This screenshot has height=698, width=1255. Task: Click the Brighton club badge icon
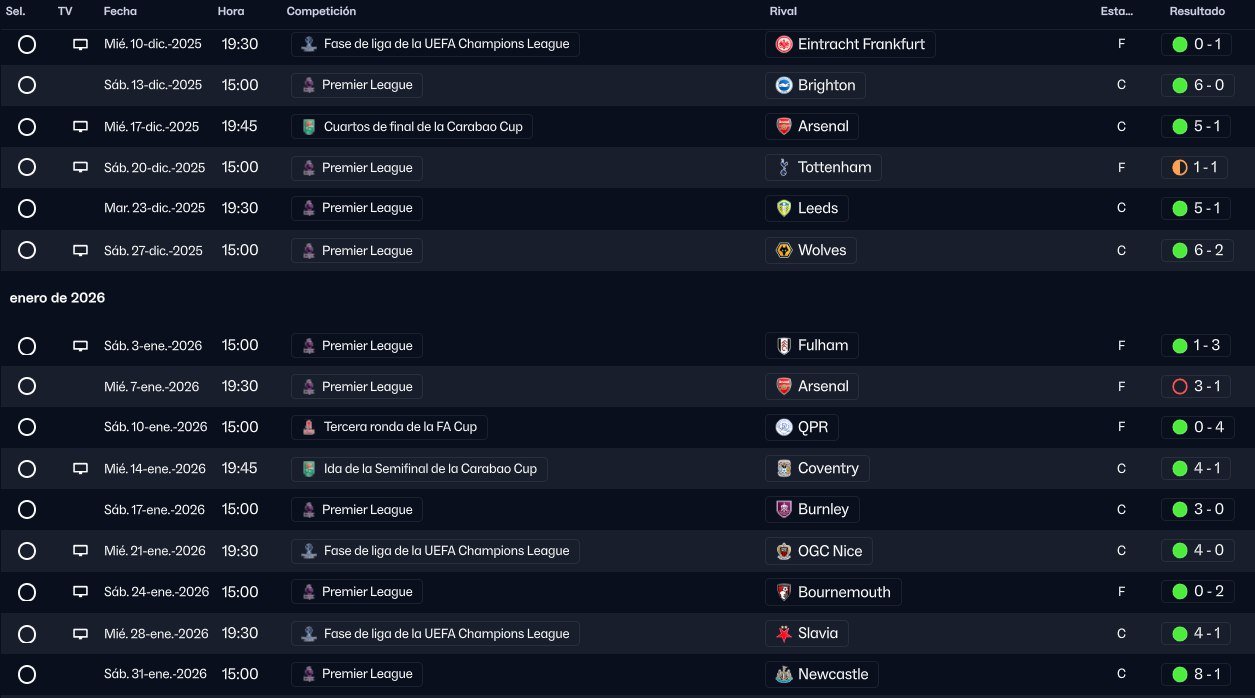coord(784,85)
